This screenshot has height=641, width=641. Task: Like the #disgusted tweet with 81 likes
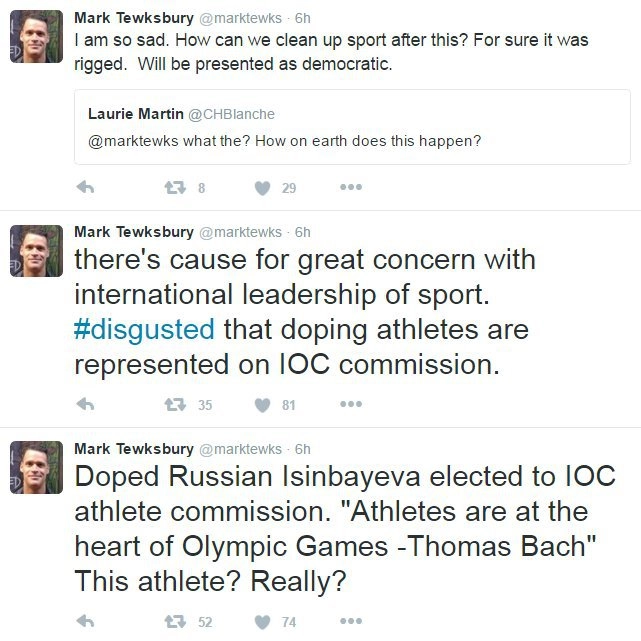(263, 404)
